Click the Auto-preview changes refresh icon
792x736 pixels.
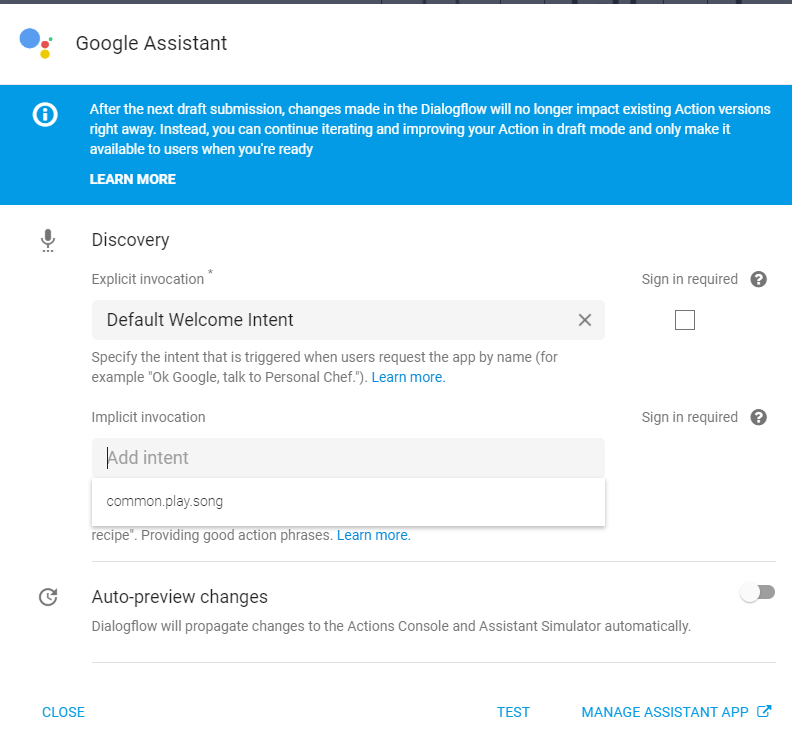pyautogui.click(x=47, y=598)
